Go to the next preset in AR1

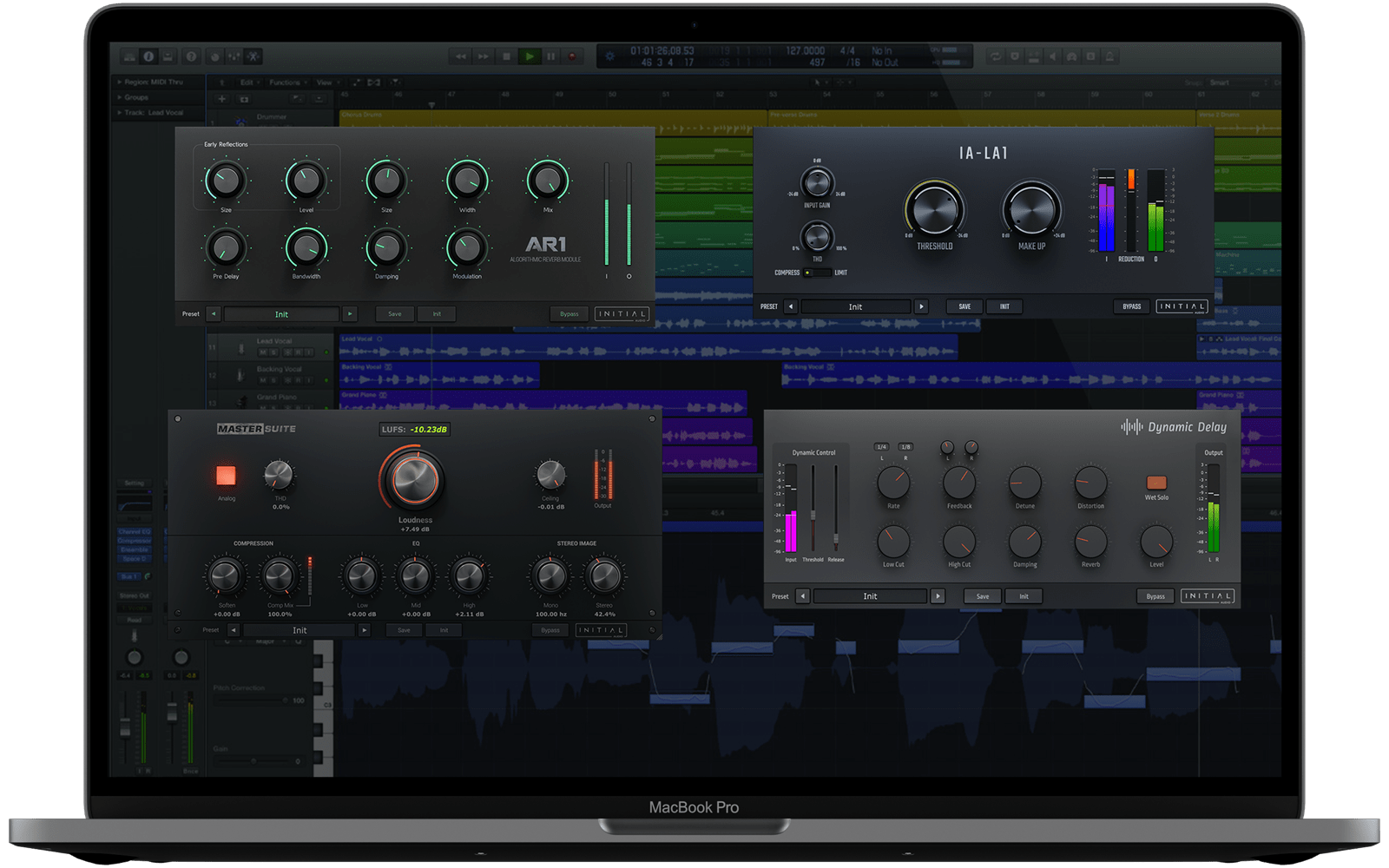tap(350, 314)
